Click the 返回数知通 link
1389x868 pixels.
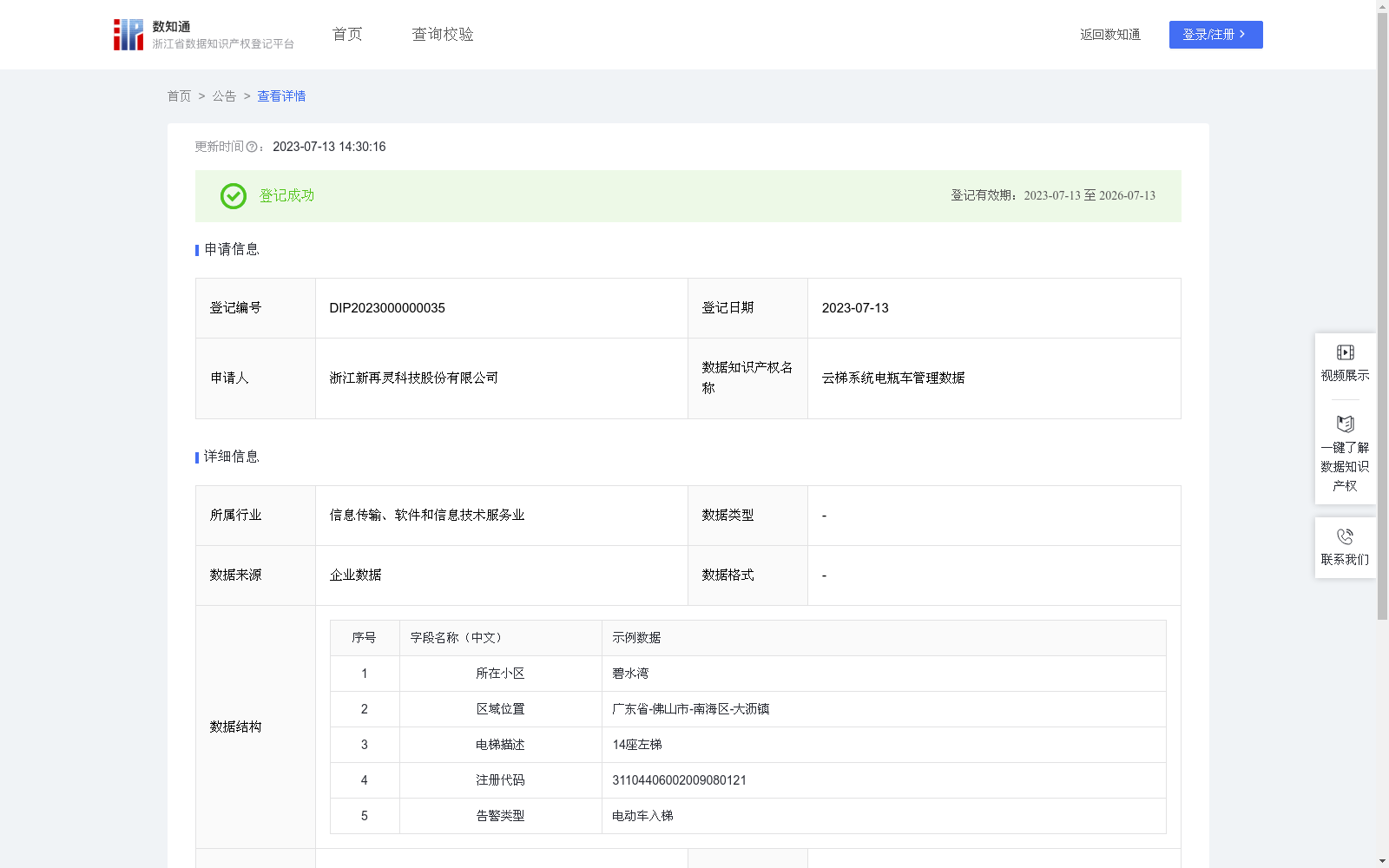(x=1110, y=35)
